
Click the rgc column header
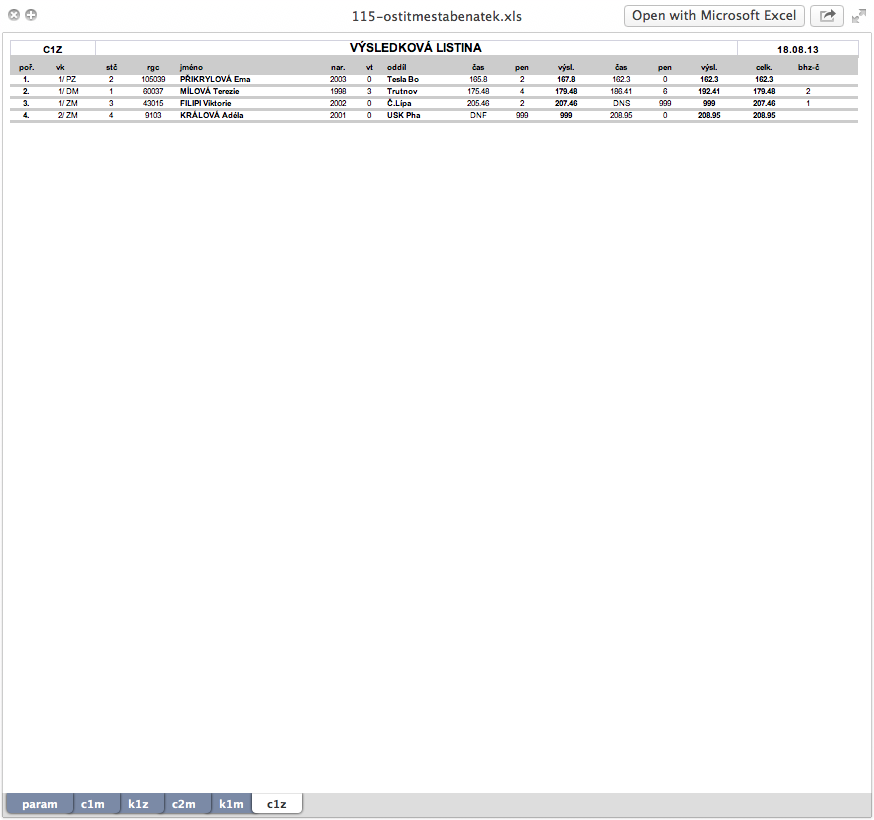(153, 67)
